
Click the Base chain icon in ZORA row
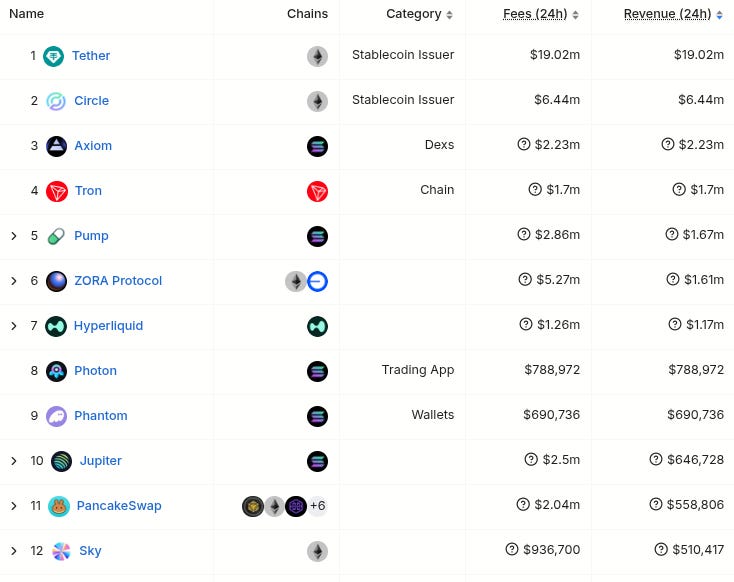pyautogui.click(x=317, y=281)
